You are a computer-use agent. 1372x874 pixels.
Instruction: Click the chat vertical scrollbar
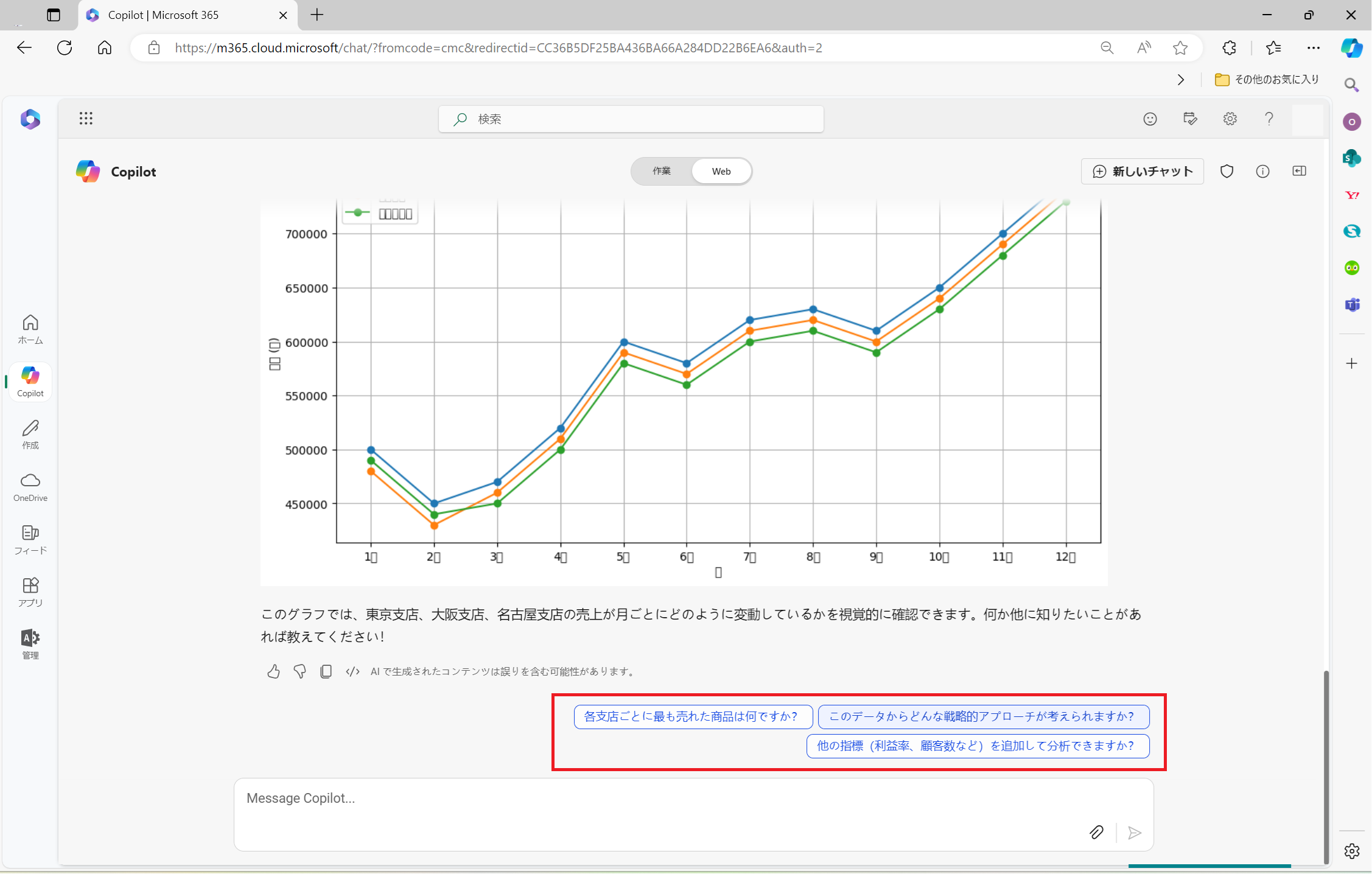pos(1326,766)
